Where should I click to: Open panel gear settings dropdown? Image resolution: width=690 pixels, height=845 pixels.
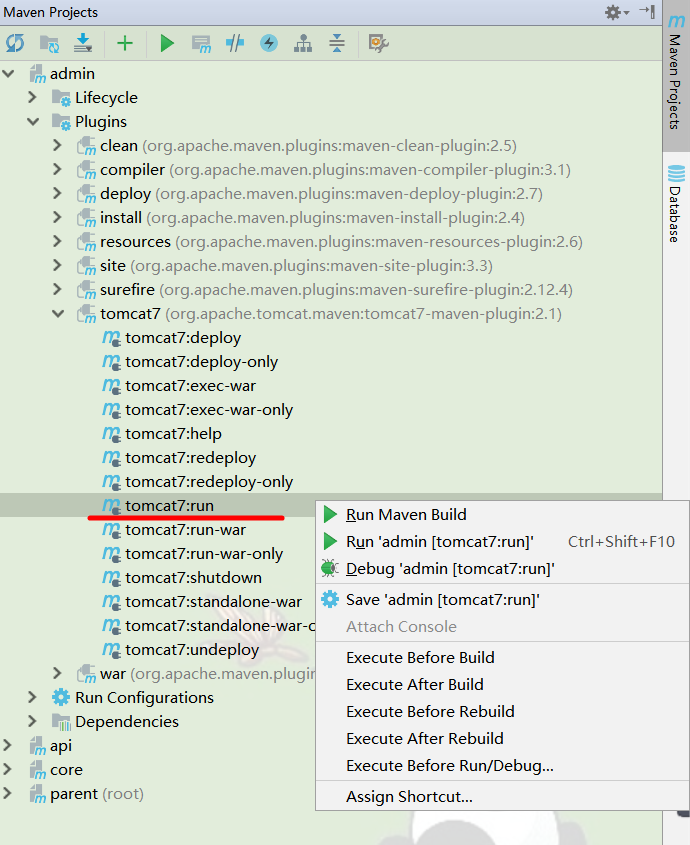coord(617,12)
